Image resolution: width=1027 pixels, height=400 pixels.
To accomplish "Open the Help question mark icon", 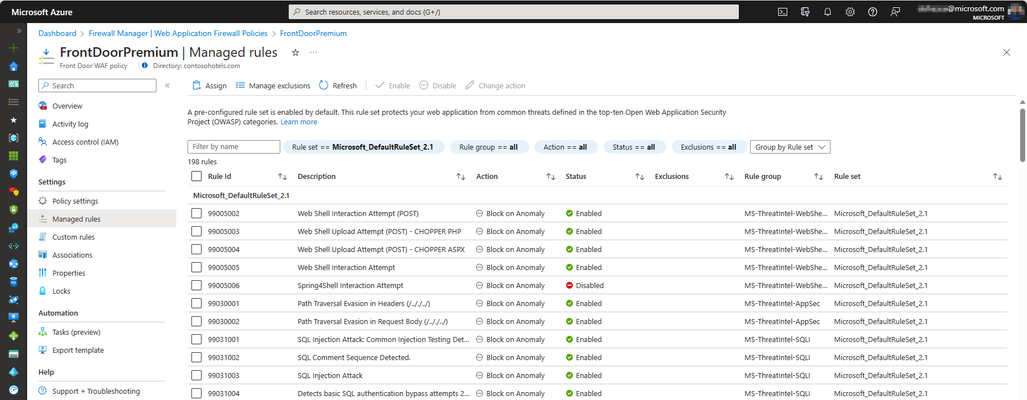I will (872, 12).
